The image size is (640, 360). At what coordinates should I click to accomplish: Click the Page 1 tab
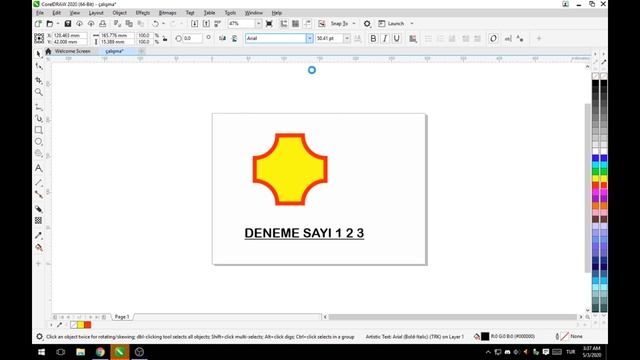coord(122,317)
